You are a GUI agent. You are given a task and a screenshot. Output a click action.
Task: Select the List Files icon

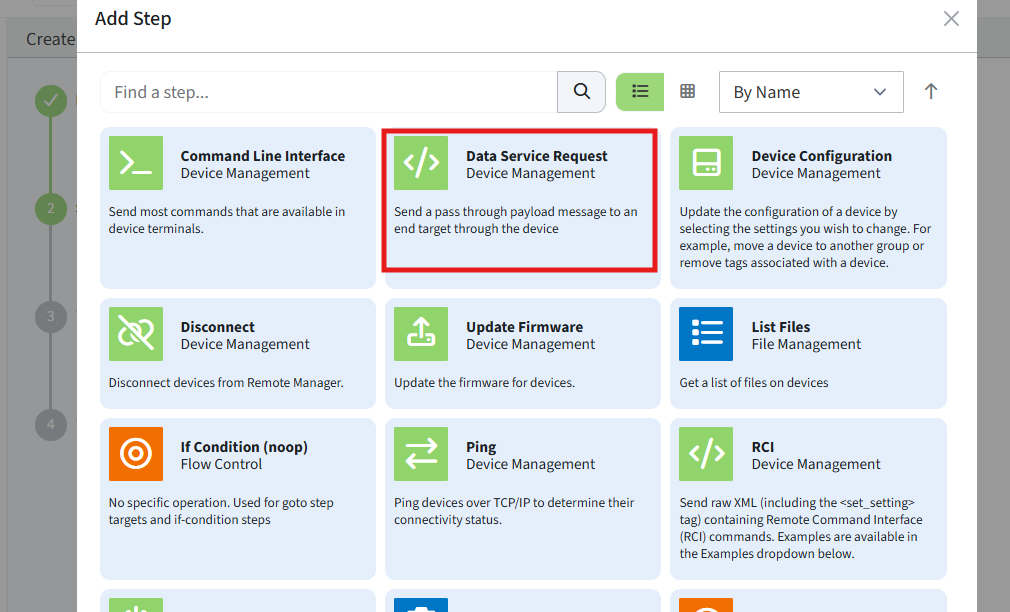pos(706,334)
